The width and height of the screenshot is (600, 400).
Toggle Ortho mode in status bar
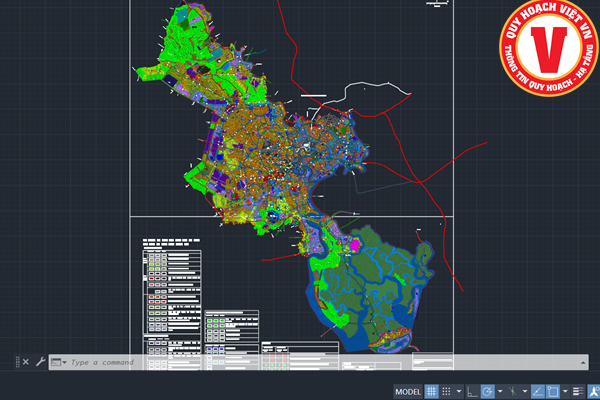(471, 391)
